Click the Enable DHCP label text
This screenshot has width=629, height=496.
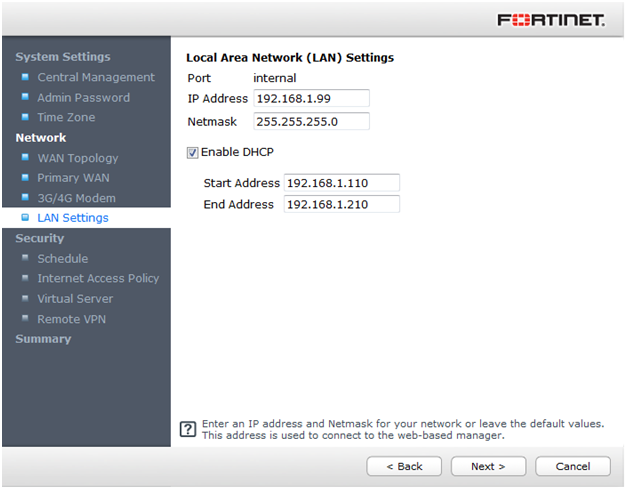237,152
